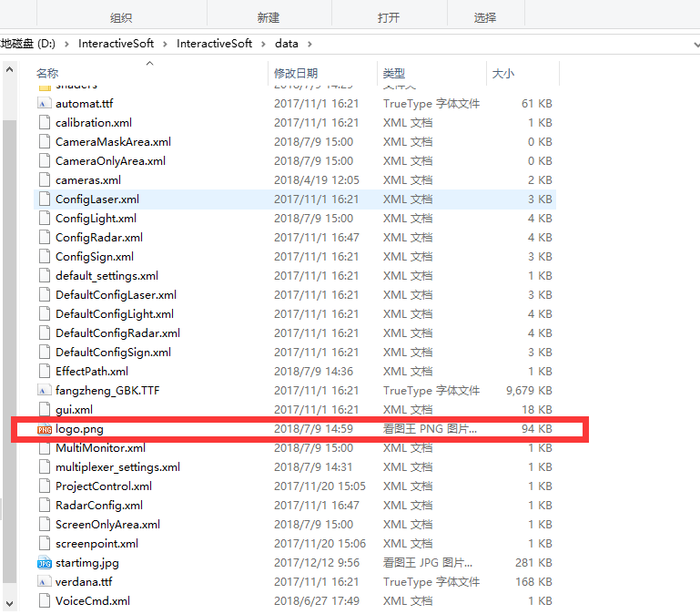Click the MultiMonitor.xml file icon
Viewport: 700px width, 614px height.
(x=44, y=448)
